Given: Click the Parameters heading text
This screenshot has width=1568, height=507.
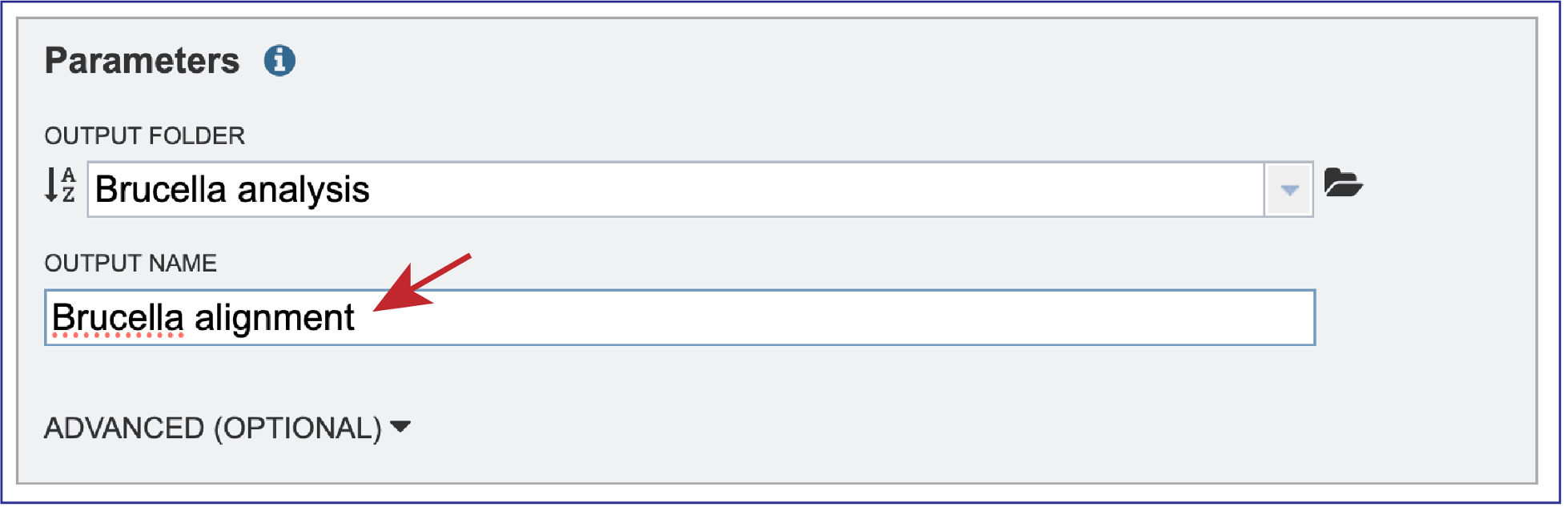Looking at the screenshot, I should 142,59.
